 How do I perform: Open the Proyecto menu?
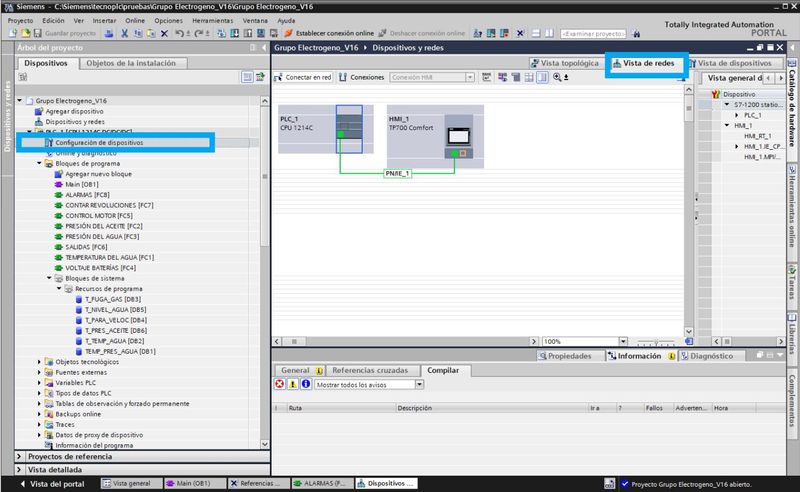20,20
